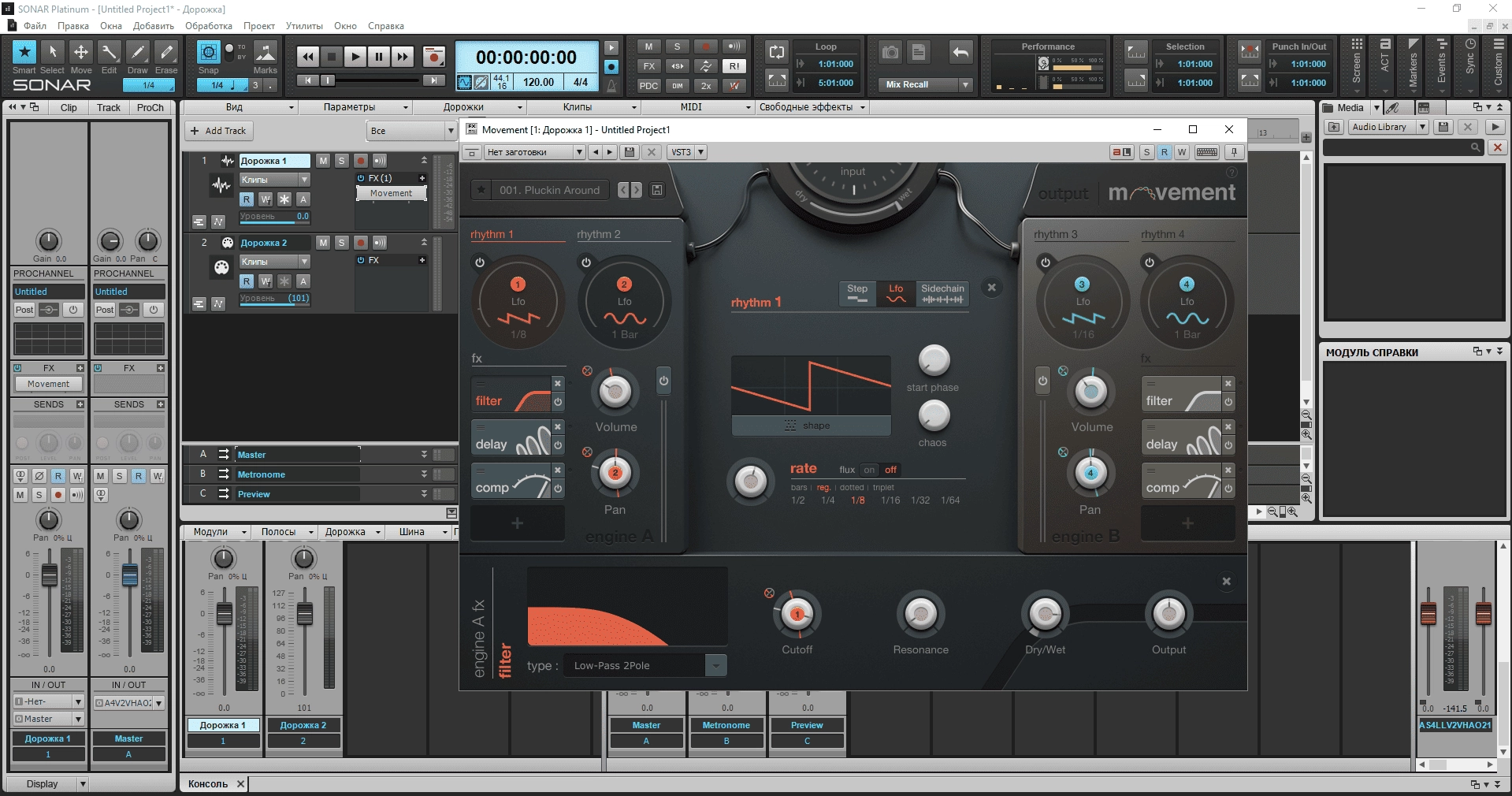This screenshot has height=796, width=1512.
Task: Click the shape button under waveform
Action: tap(811, 426)
